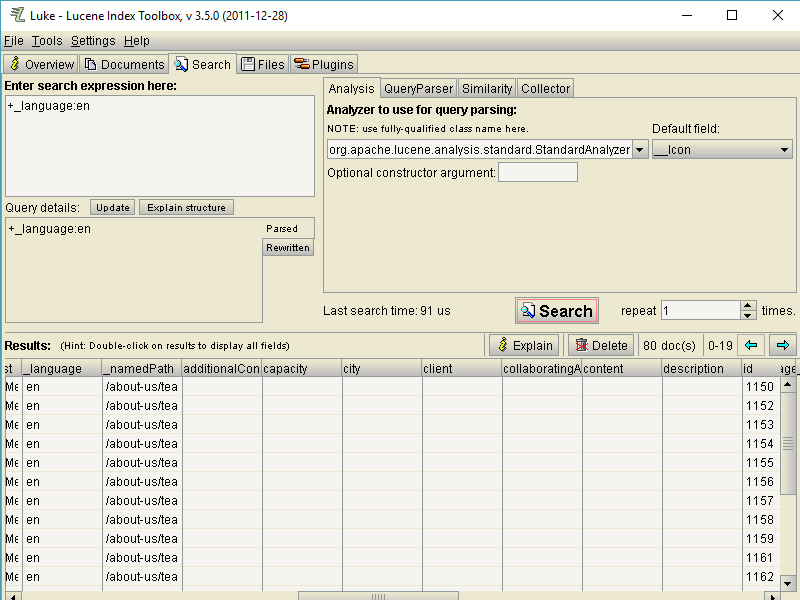Screen dimensions: 800x600
Task: Click the capacity column header
Action: (x=302, y=369)
